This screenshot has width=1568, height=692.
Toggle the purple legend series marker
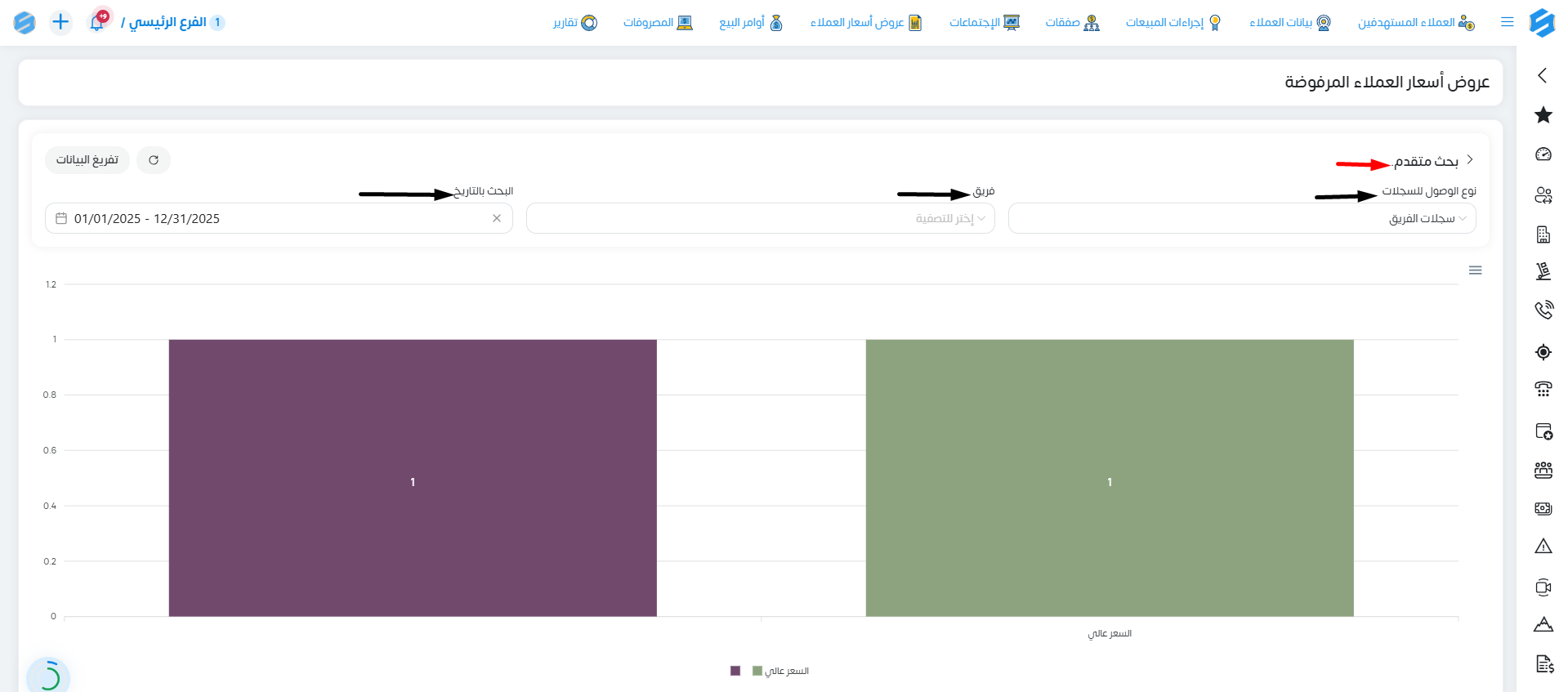pyautogui.click(x=735, y=671)
